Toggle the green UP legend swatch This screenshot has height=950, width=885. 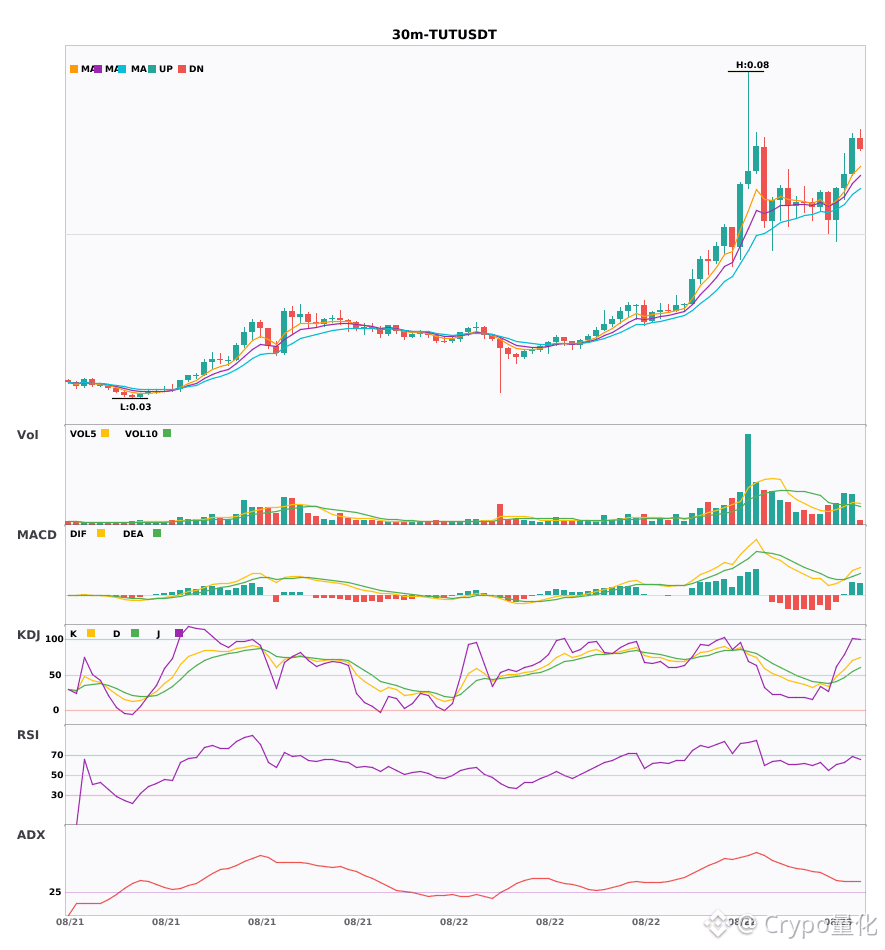click(152, 69)
